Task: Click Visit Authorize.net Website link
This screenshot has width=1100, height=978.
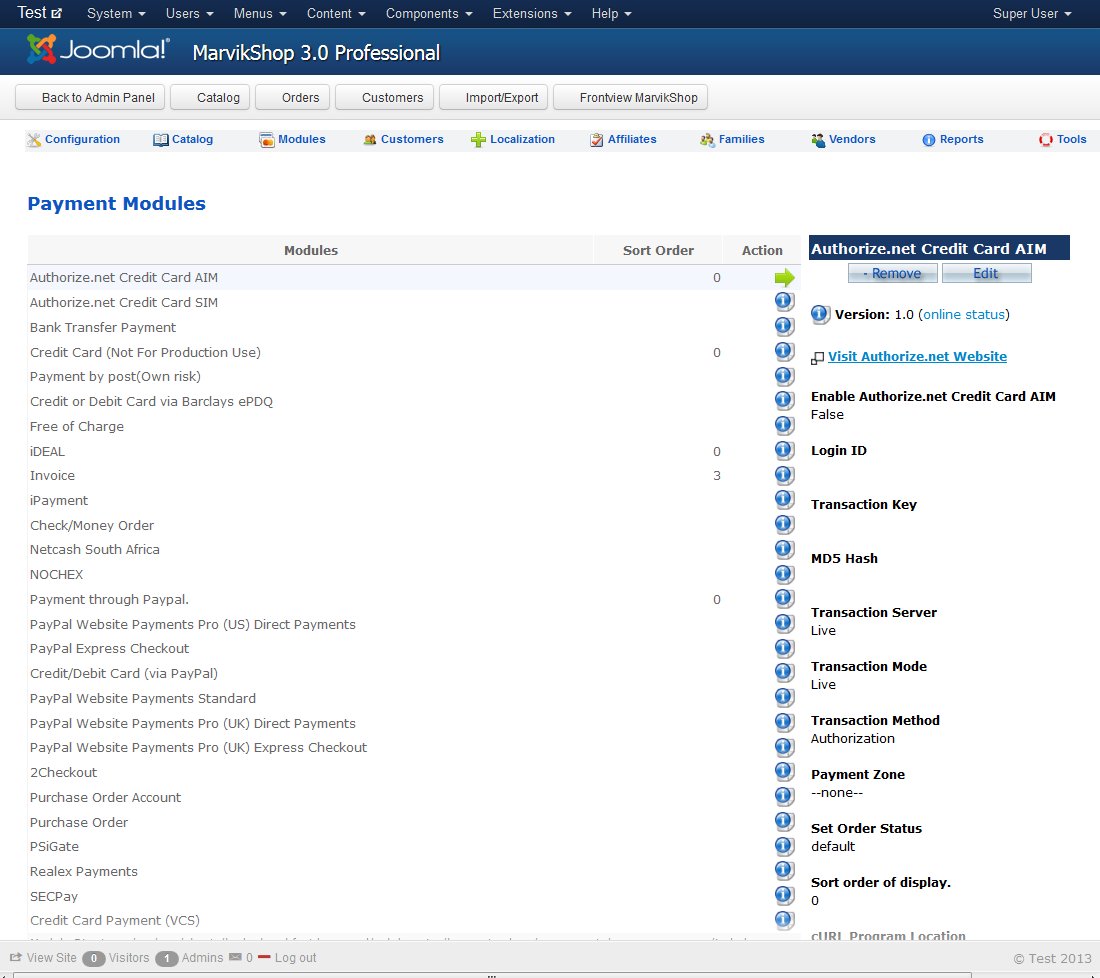Action: point(918,356)
